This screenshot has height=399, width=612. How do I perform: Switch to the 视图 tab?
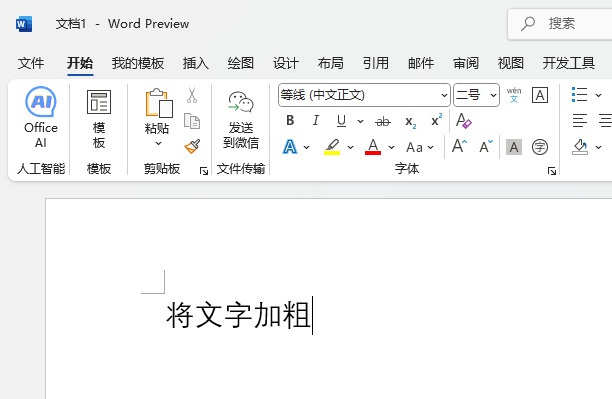(x=511, y=63)
